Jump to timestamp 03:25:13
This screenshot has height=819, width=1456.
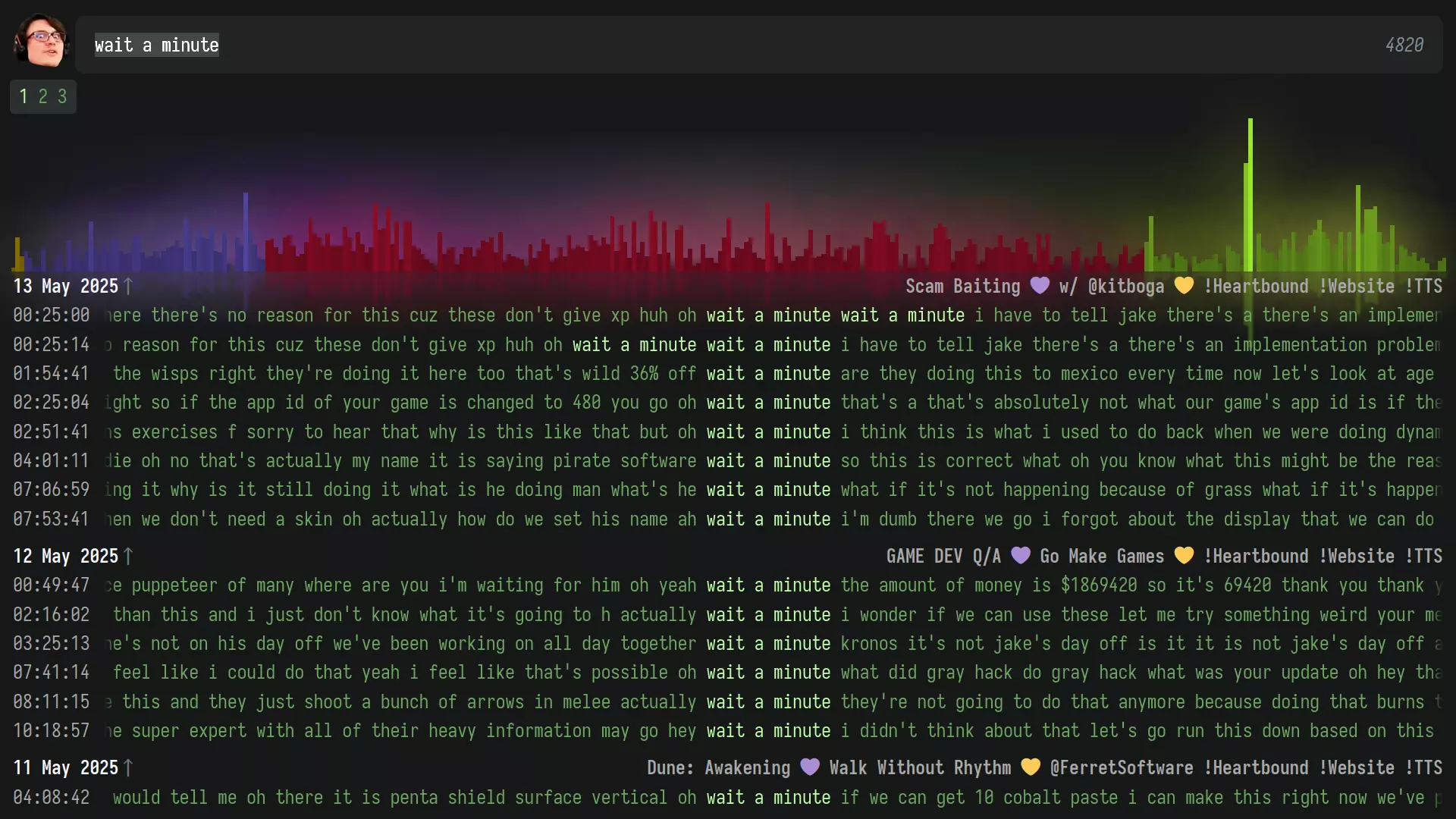51,643
